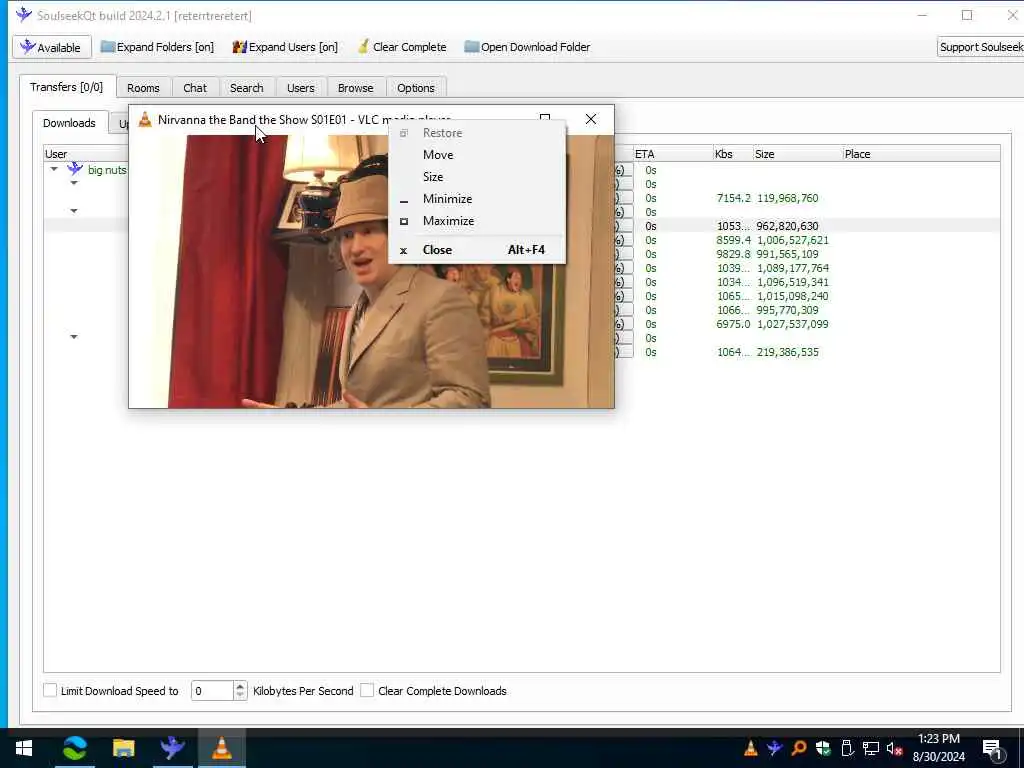
Task: Choose Move from the window context menu
Action: 477,155
